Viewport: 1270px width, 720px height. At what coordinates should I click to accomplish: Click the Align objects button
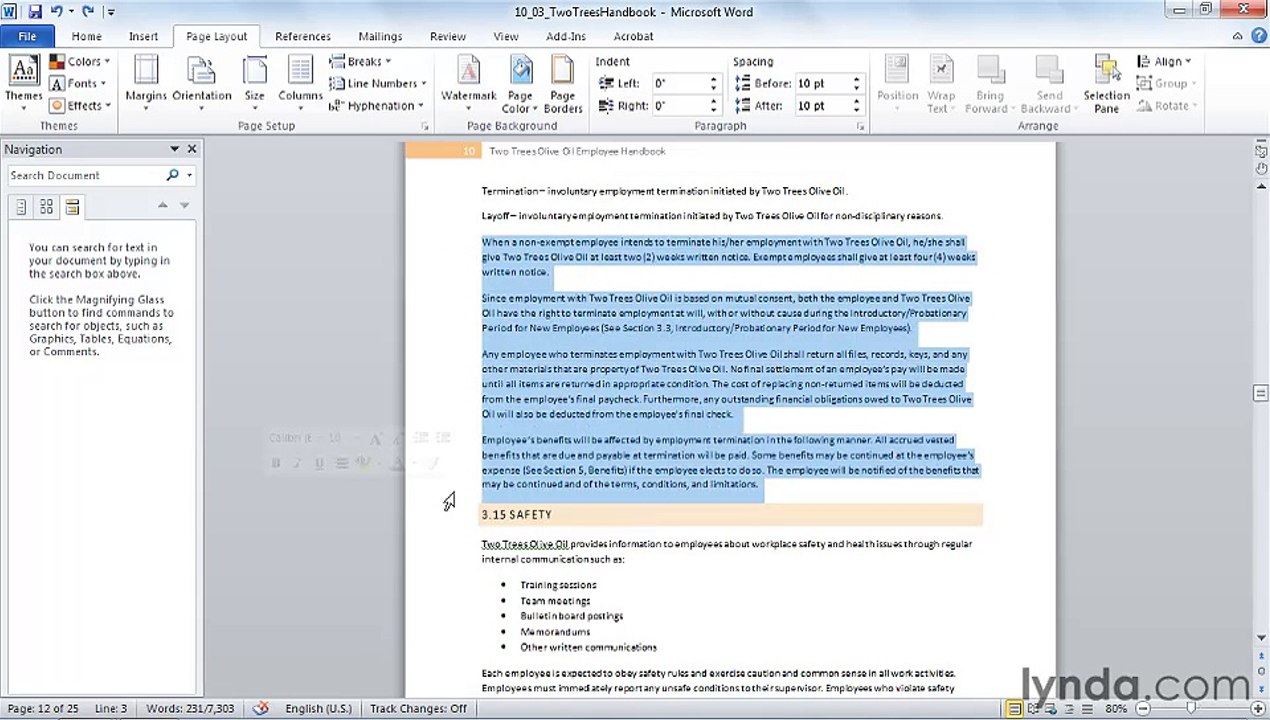click(x=1164, y=62)
